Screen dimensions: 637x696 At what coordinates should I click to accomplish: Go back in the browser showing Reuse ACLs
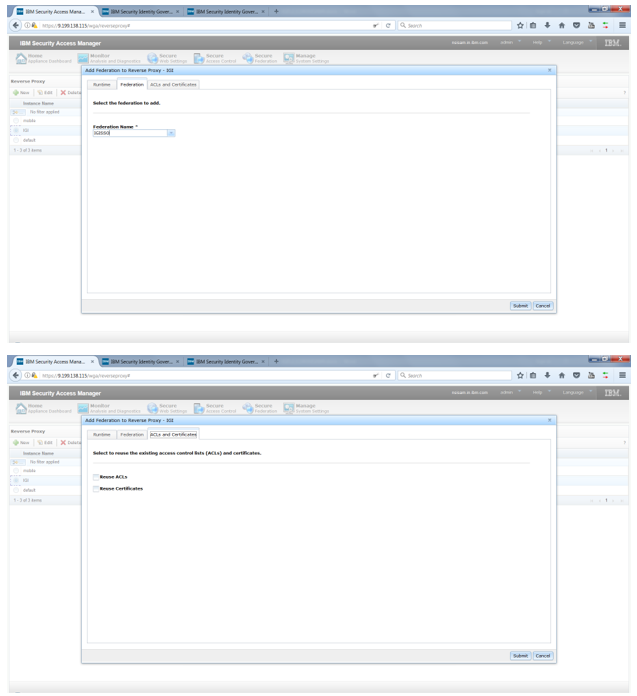16,375
